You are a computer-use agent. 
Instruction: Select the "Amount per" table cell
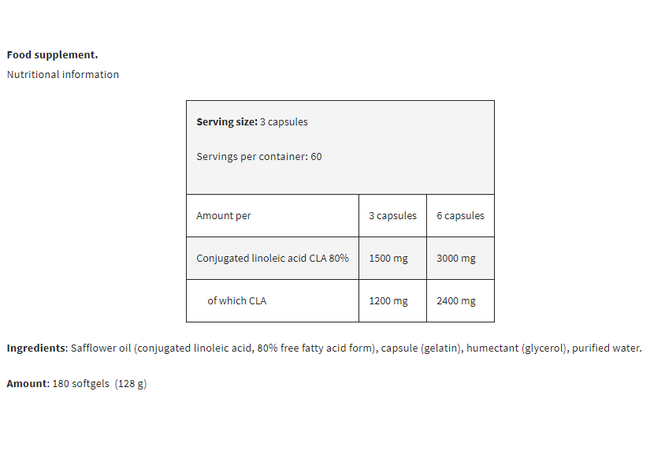click(x=224, y=216)
